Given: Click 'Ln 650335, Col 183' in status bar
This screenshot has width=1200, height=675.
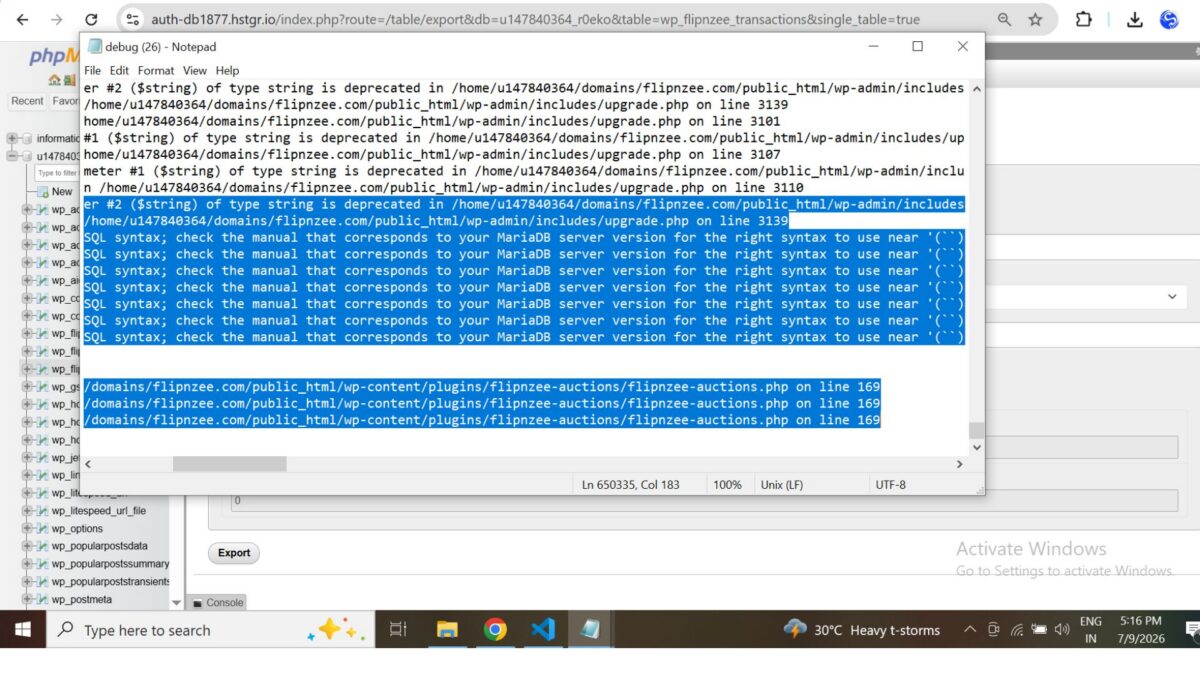Looking at the screenshot, I should point(630,485).
